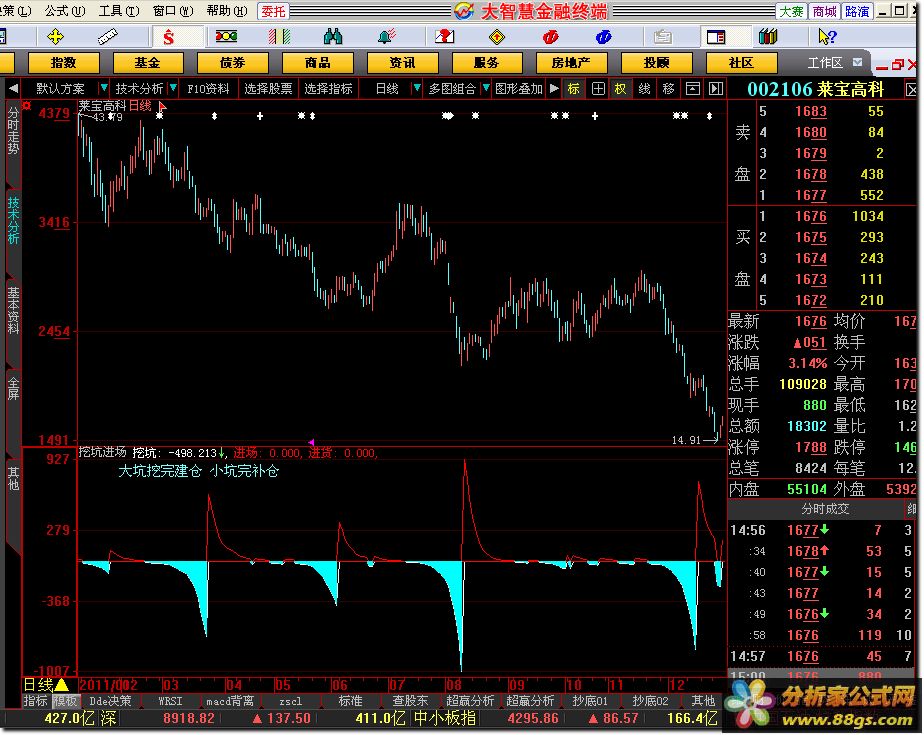Image resolution: width=924 pixels, height=735 pixels.
Task: Open the 工具 menu
Action: point(120,11)
